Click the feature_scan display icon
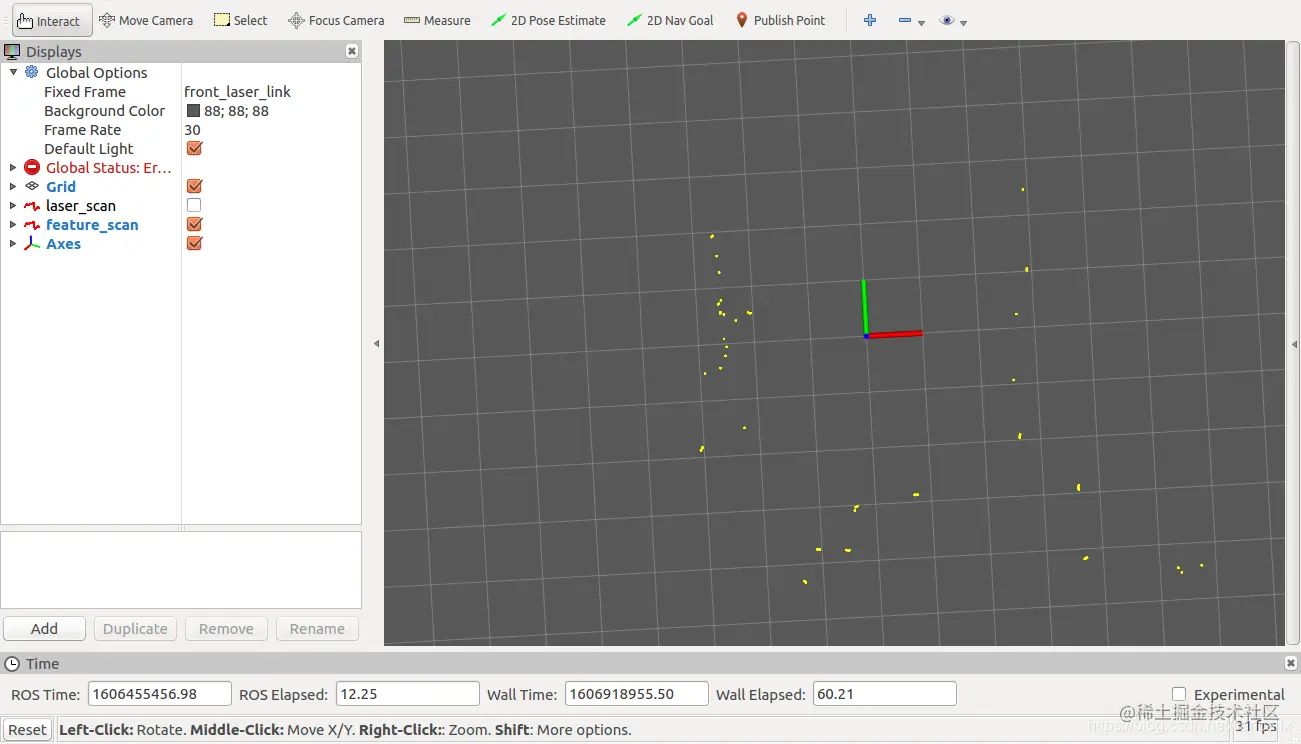 (x=32, y=225)
